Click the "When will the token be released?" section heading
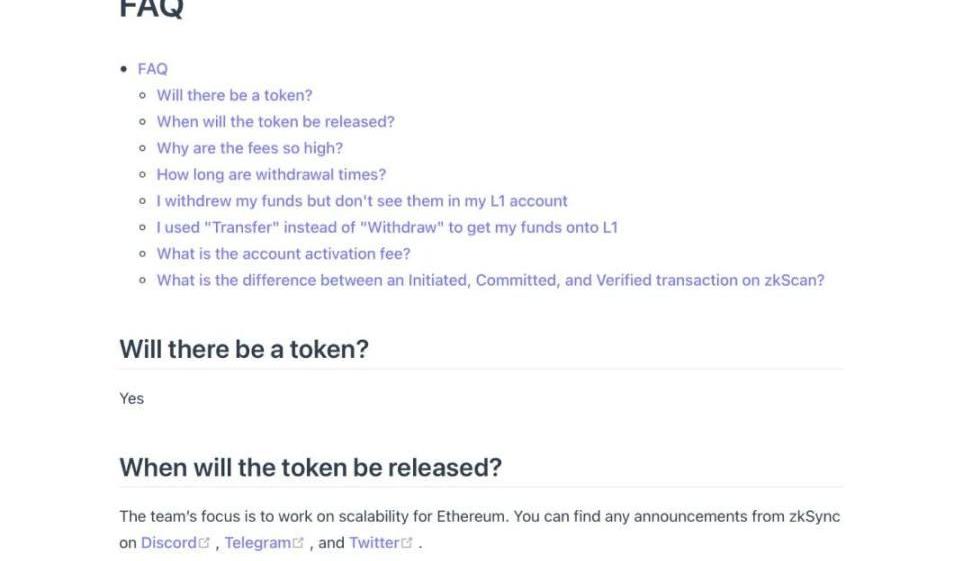 (x=310, y=467)
